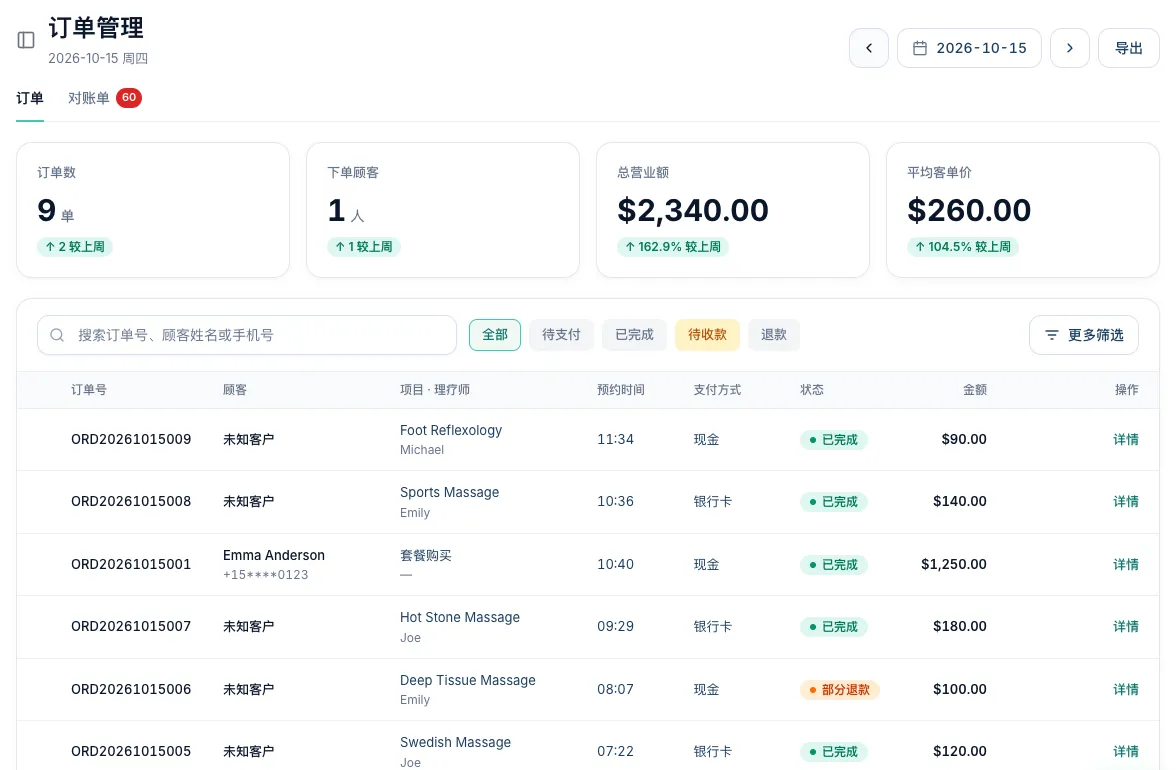Click the 162.9% 较上周 trend badge
The image size is (1176, 770).
click(x=673, y=247)
